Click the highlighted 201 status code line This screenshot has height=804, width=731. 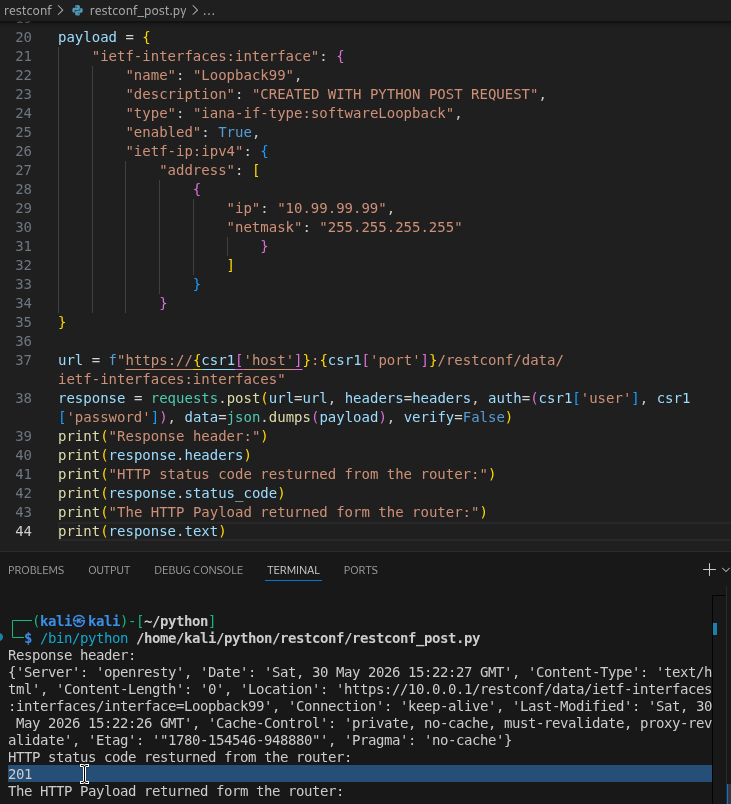tap(359, 774)
